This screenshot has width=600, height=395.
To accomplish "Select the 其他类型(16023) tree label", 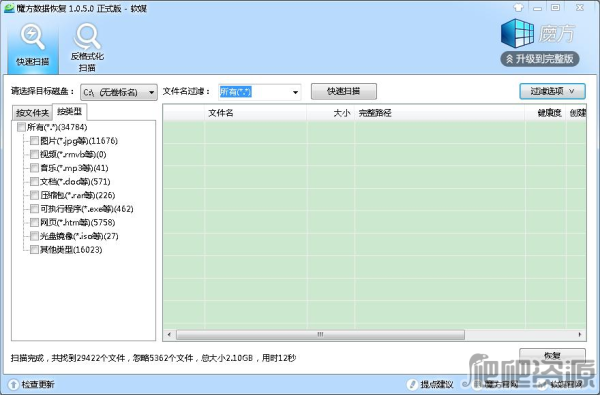I will (71, 250).
